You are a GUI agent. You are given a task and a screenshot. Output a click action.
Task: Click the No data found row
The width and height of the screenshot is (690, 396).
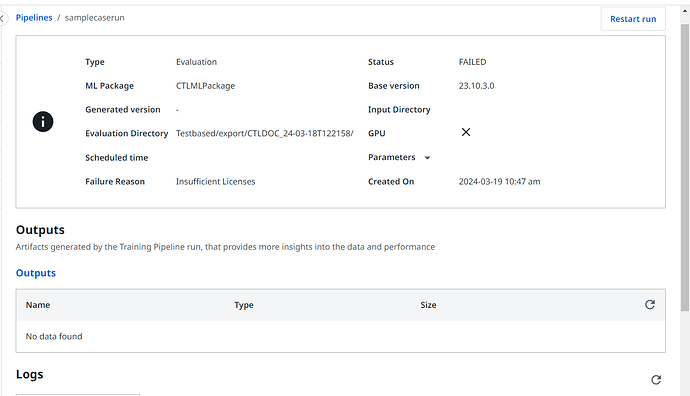340,336
